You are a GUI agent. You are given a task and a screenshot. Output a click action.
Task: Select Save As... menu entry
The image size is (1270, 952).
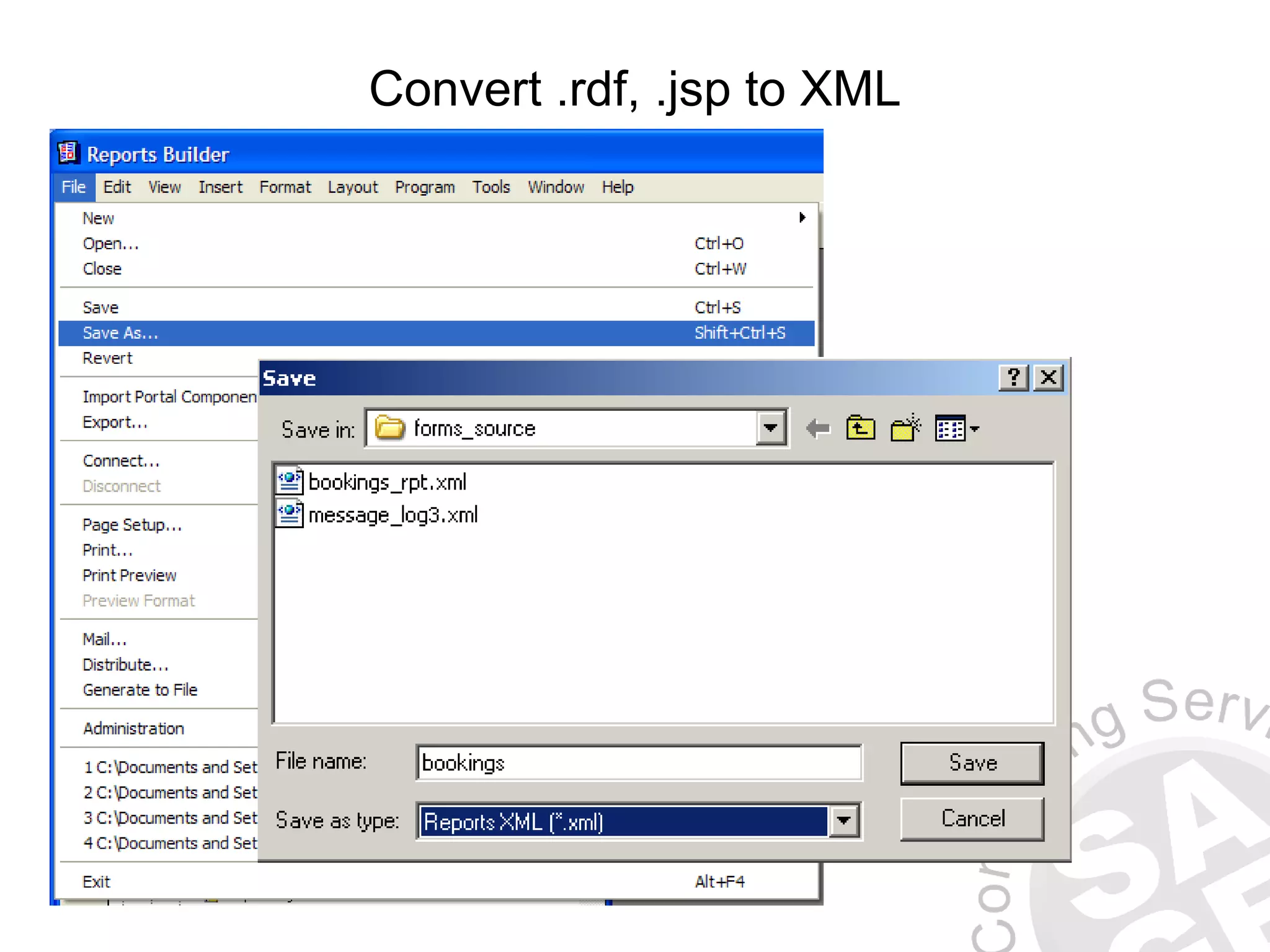pyautogui.click(x=437, y=333)
